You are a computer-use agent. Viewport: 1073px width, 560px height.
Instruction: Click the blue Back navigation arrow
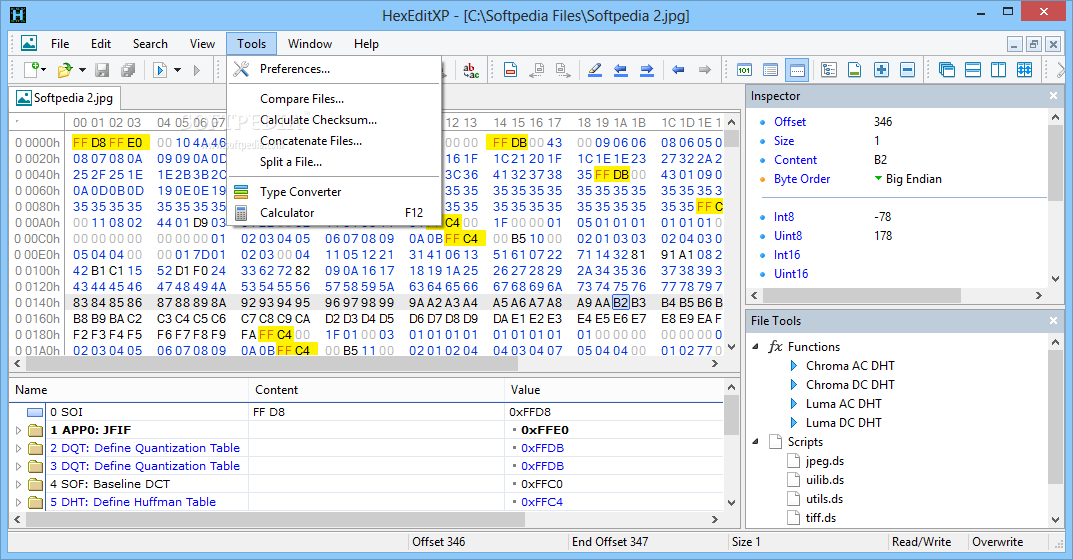[x=678, y=69]
